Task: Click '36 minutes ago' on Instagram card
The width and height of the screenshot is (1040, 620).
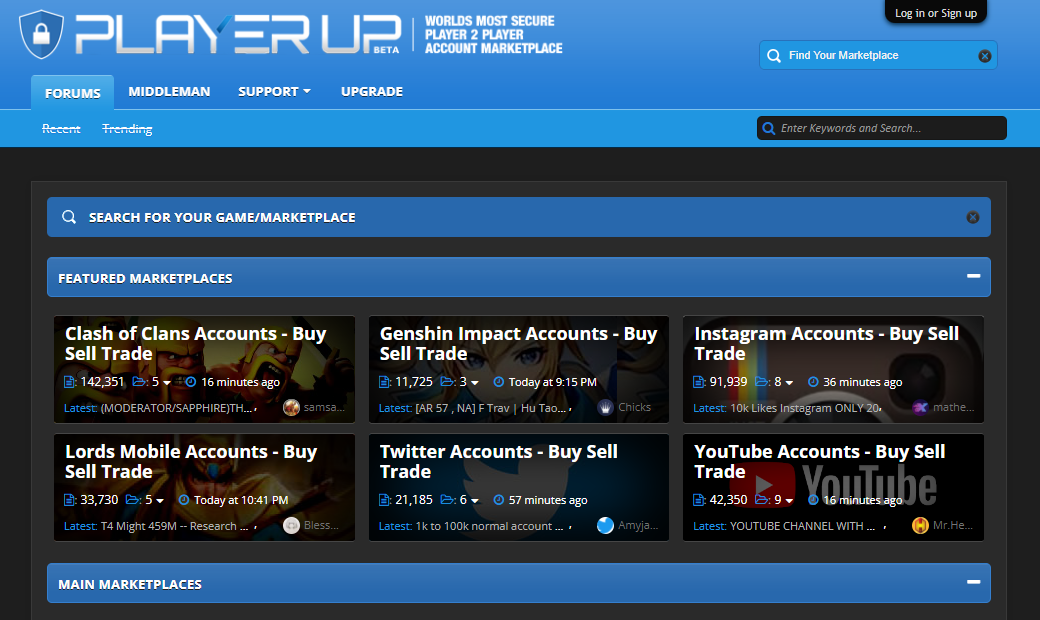Action: click(862, 382)
